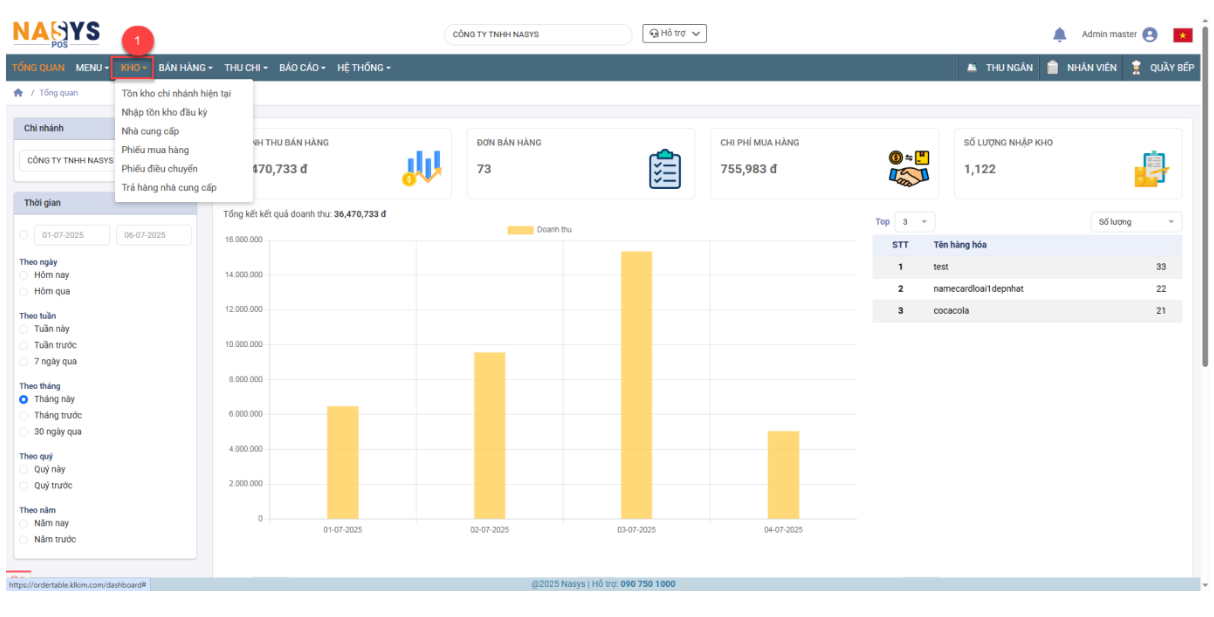Open the Admin master user avatar icon
This screenshot has height=617, width=1214.
point(1149,35)
